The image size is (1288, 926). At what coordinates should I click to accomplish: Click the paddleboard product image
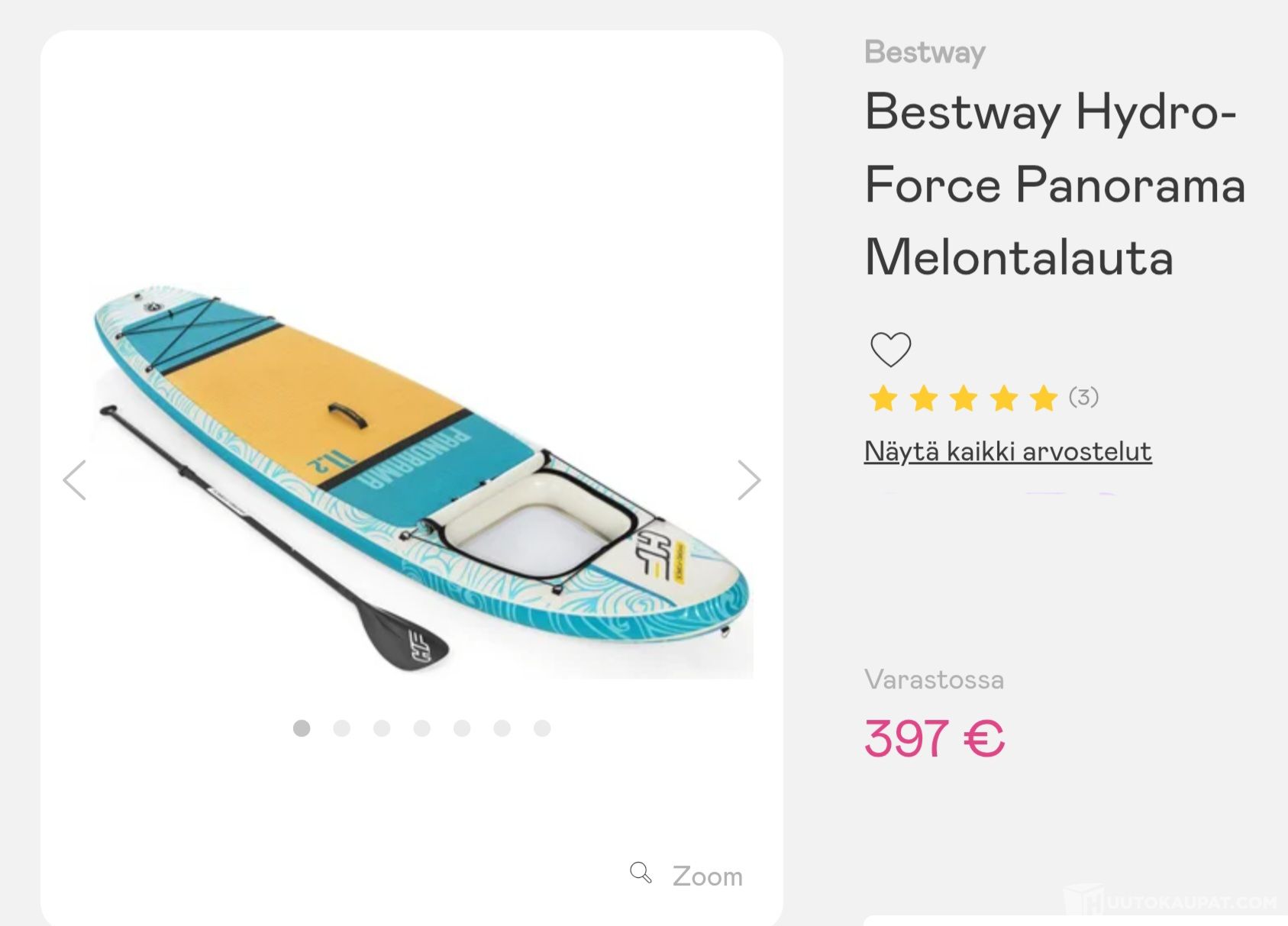tap(420, 481)
